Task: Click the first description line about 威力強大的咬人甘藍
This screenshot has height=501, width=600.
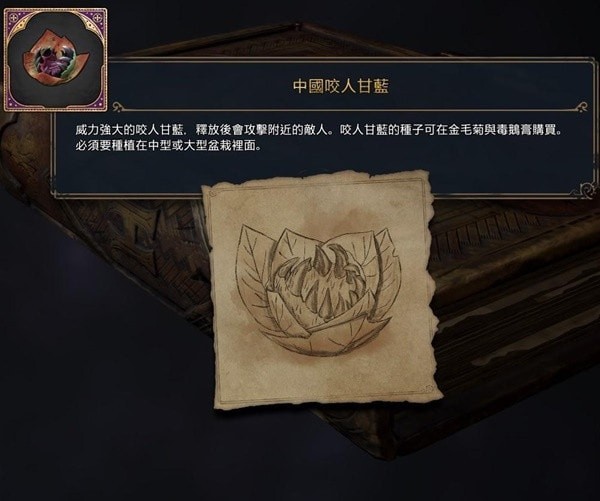Action: pos(320,130)
